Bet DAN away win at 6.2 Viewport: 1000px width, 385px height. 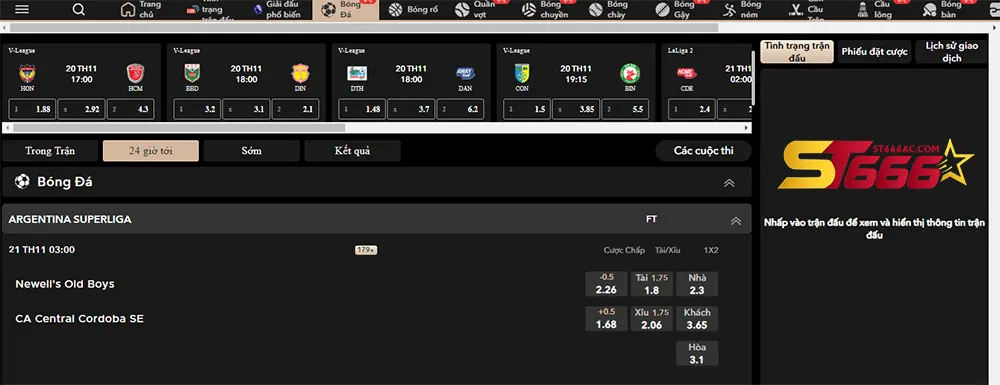pos(460,109)
